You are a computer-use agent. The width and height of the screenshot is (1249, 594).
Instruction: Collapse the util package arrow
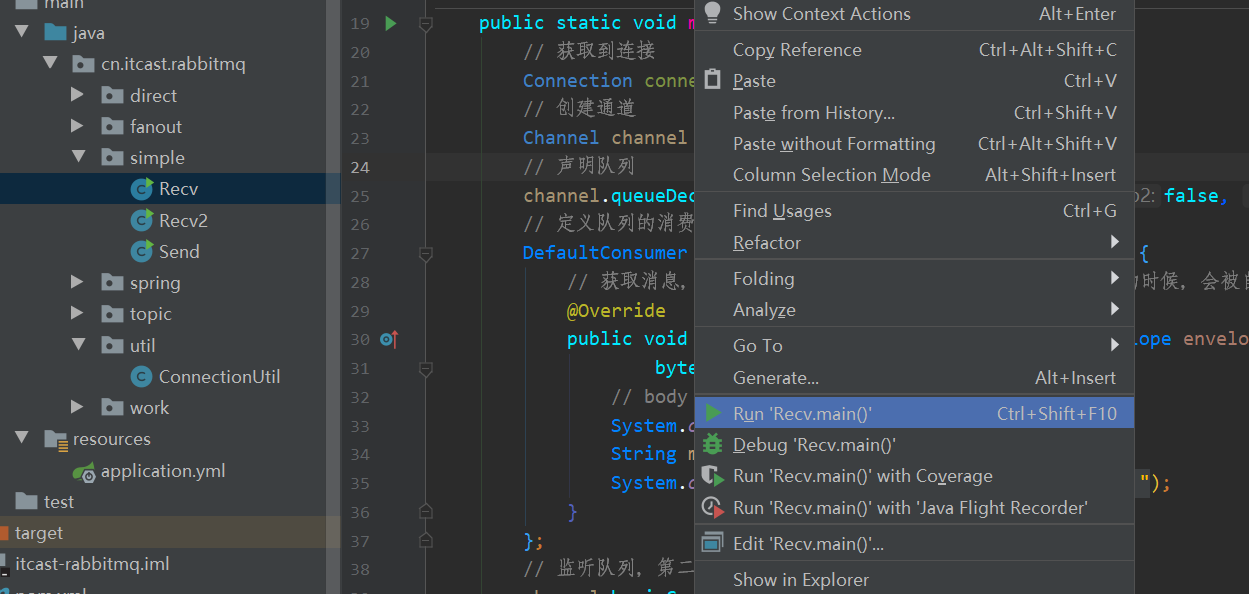coord(78,346)
